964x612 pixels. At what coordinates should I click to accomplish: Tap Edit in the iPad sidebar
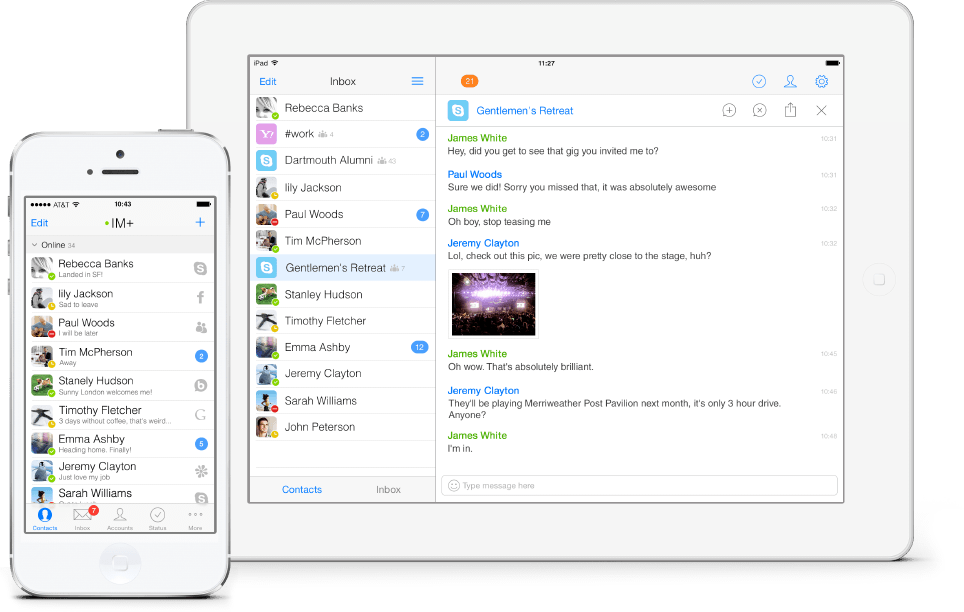[x=267, y=81]
